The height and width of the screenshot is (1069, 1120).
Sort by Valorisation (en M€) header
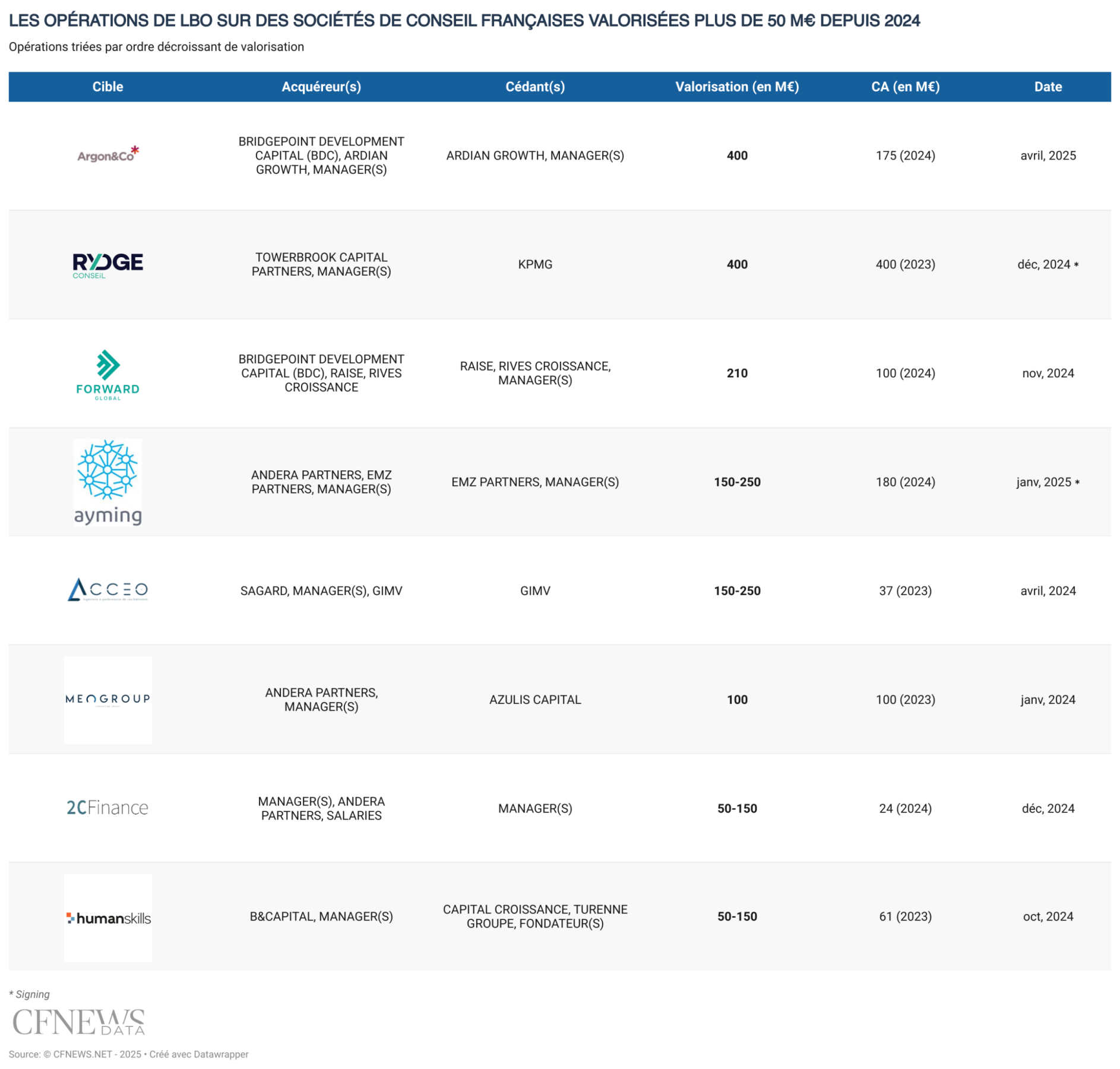736,87
